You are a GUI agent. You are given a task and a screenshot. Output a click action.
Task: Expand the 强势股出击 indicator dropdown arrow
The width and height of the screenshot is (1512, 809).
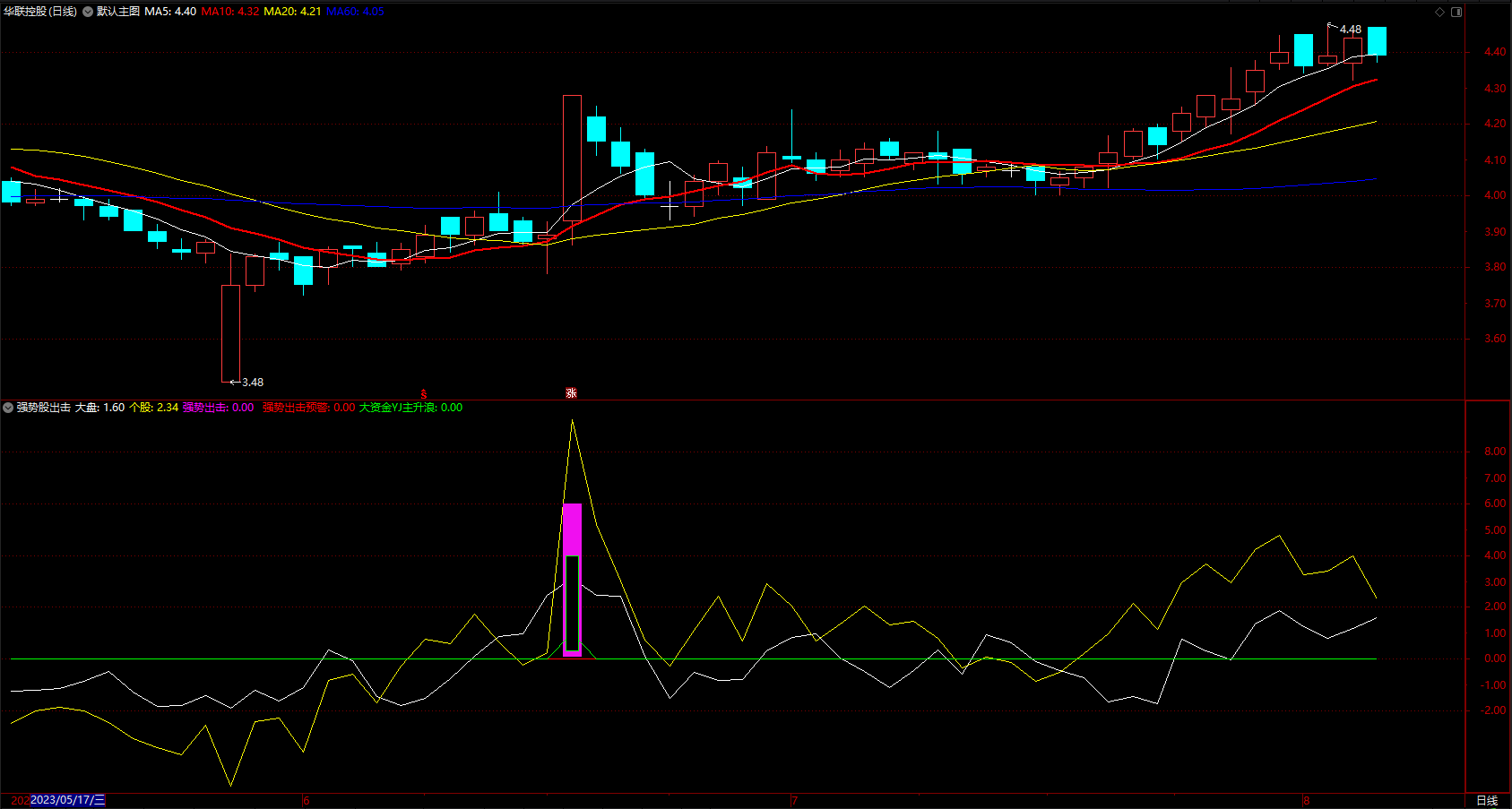(8, 408)
